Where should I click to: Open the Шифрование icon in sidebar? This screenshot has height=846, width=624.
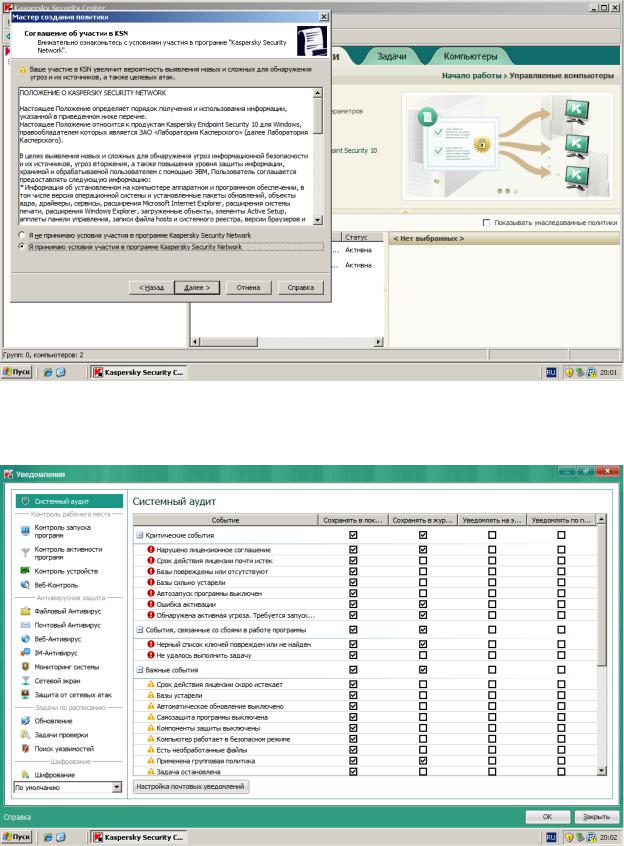coord(25,775)
